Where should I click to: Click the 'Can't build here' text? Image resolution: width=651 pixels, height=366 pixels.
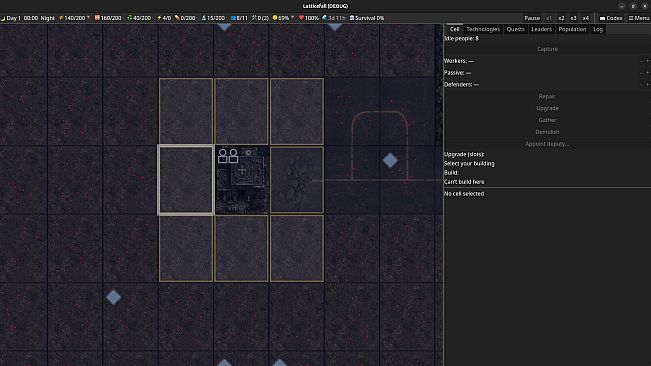464,182
